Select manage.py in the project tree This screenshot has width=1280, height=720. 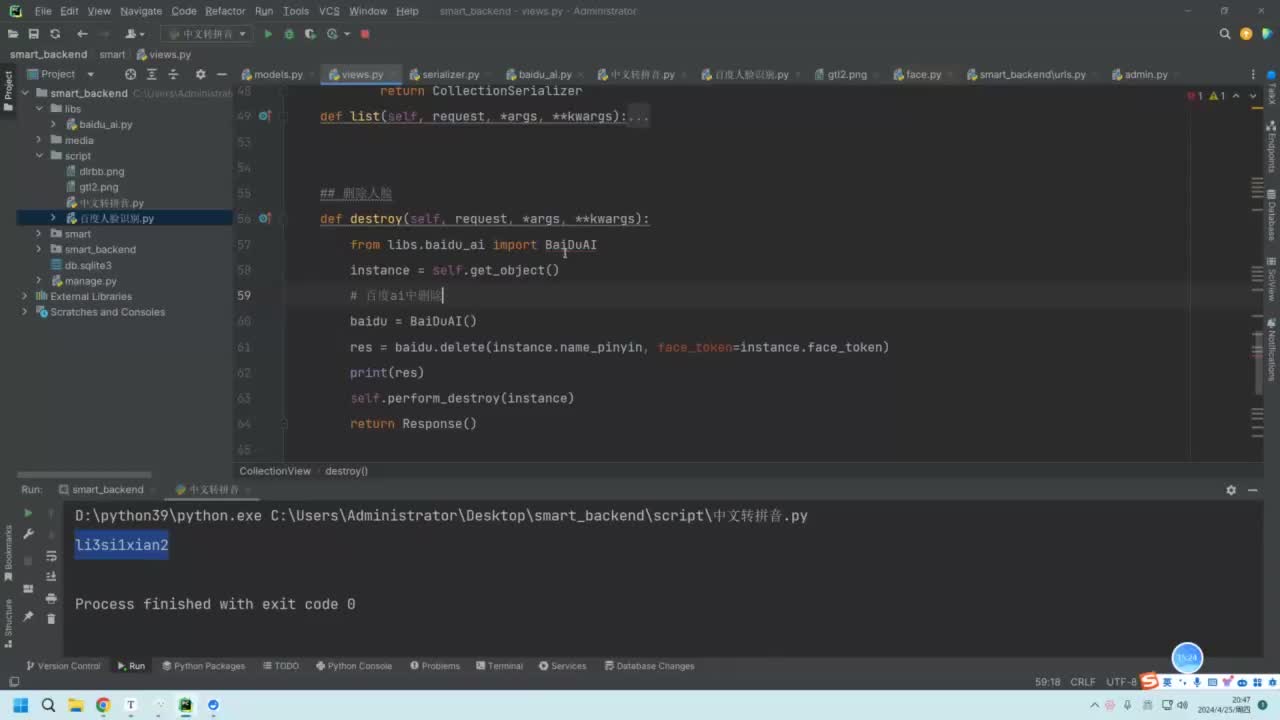point(91,281)
